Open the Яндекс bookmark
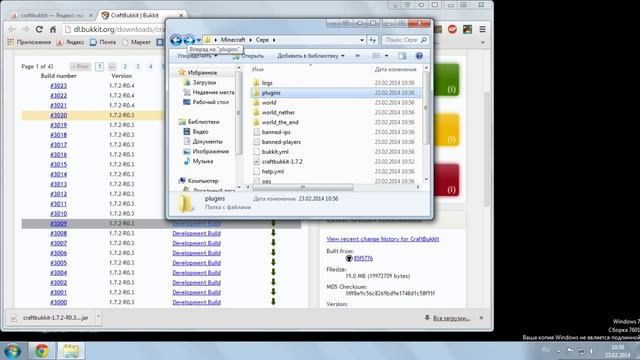This screenshot has height=360, width=640. point(70,42)
